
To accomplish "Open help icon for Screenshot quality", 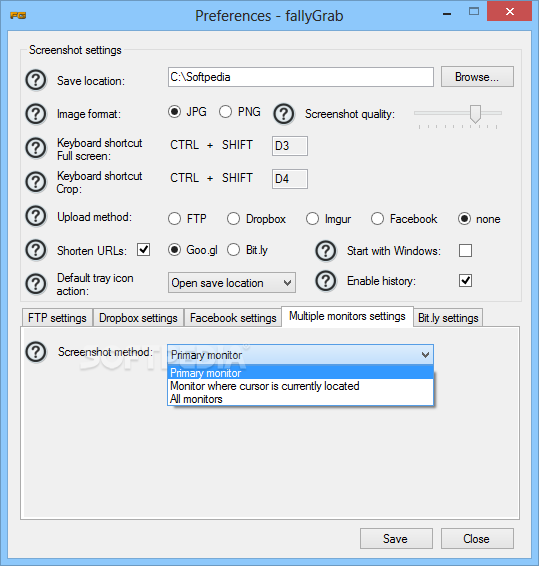I will point(284,114).
